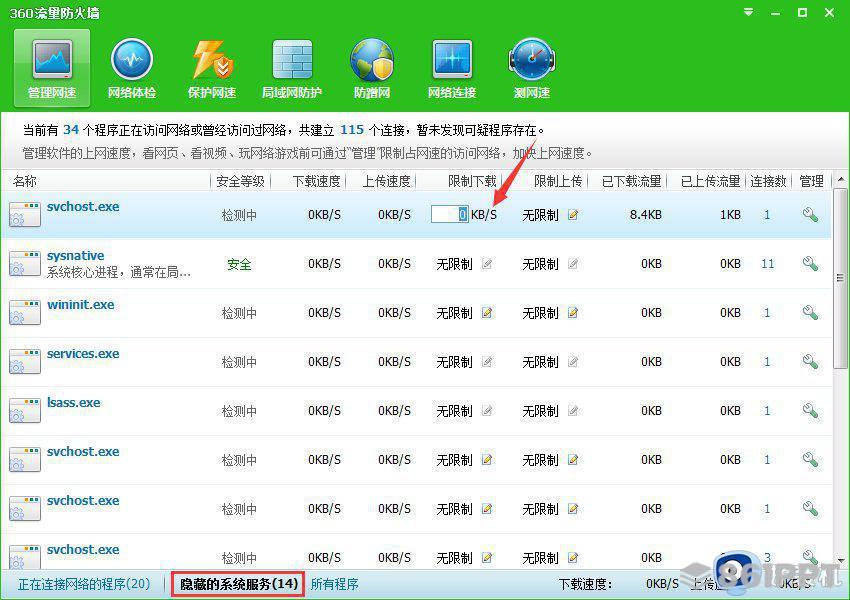
Task: Open the services.exe process name link
Action: tap(83, 353)
